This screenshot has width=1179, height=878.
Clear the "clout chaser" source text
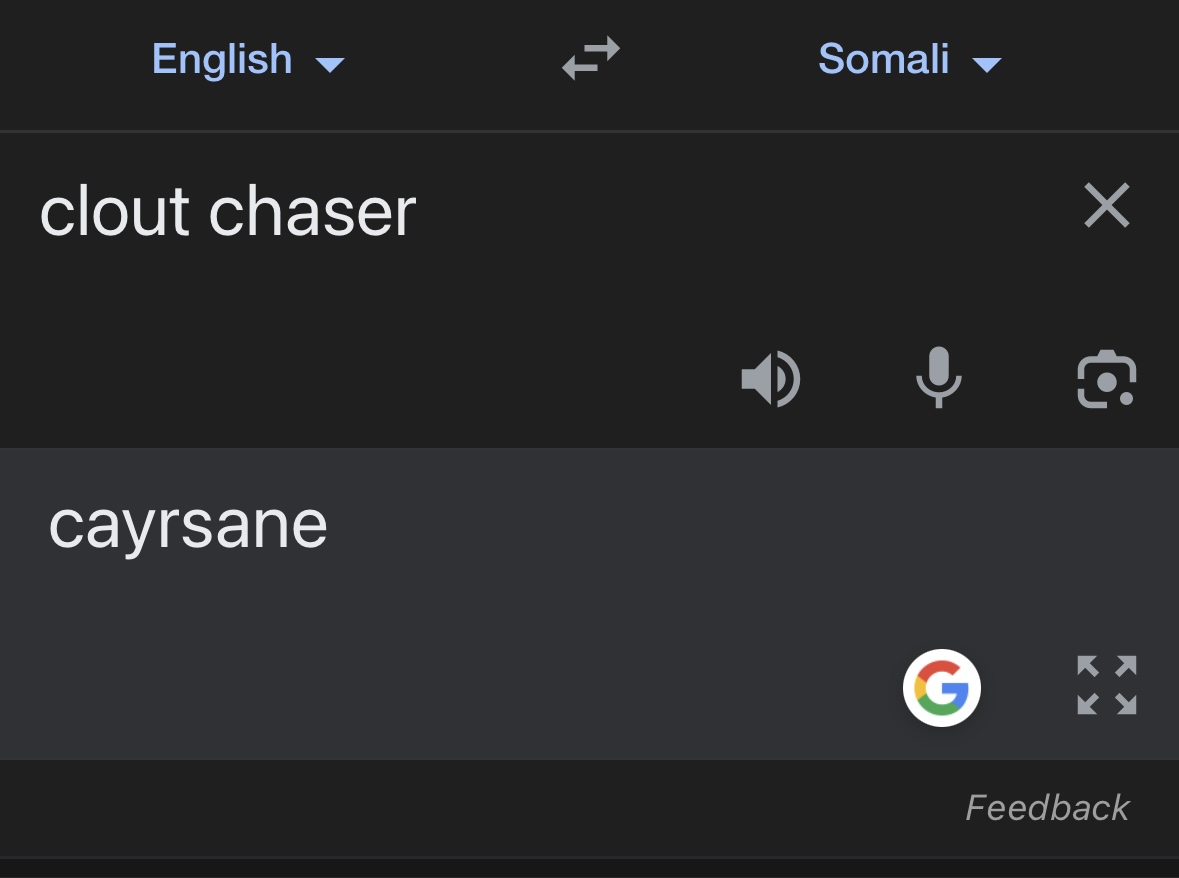(1107, 204)
